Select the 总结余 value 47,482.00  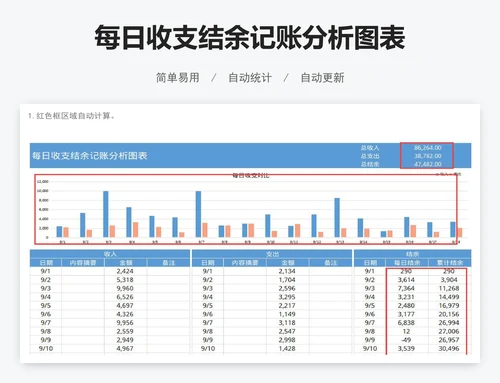pyautogui.click(x=428, y=164)
